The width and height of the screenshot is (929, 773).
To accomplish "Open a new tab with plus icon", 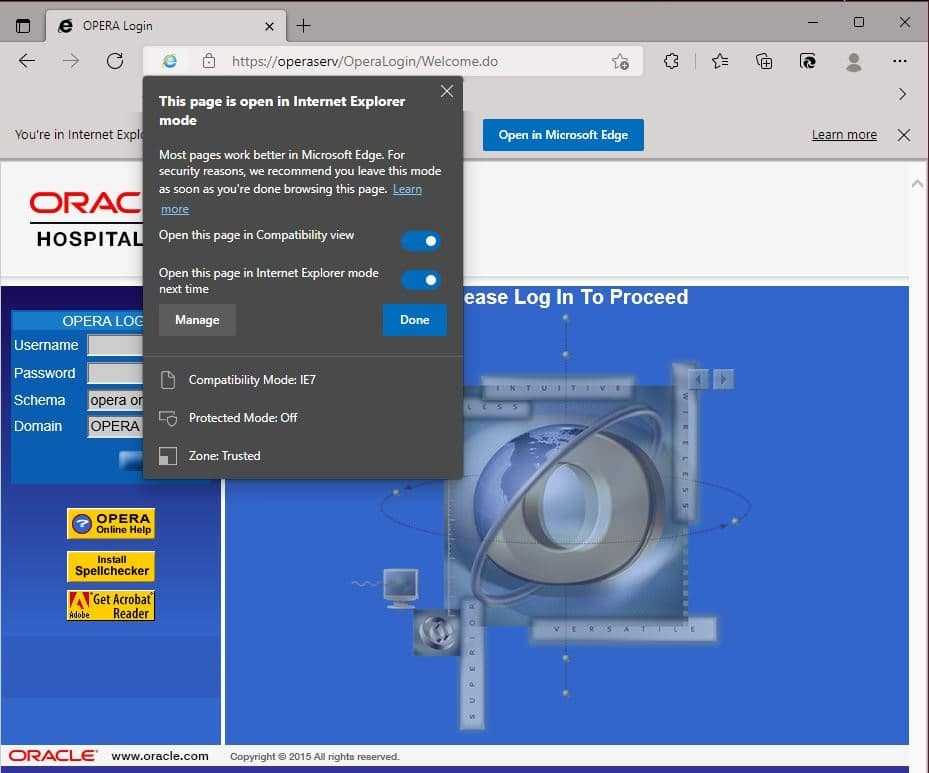I will tap(303, 25).
